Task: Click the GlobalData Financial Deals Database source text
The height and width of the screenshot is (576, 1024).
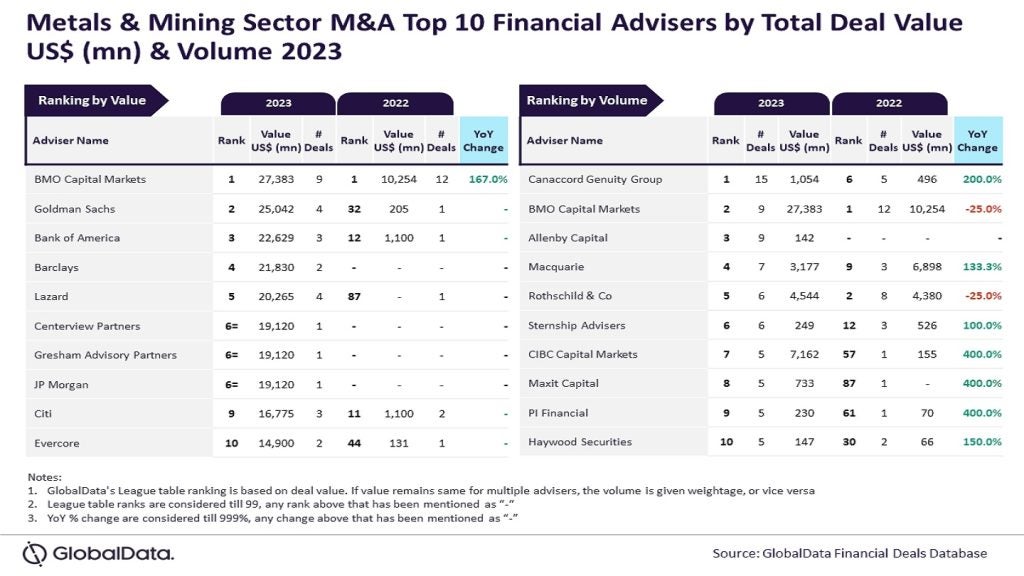Action: point(850,554)
